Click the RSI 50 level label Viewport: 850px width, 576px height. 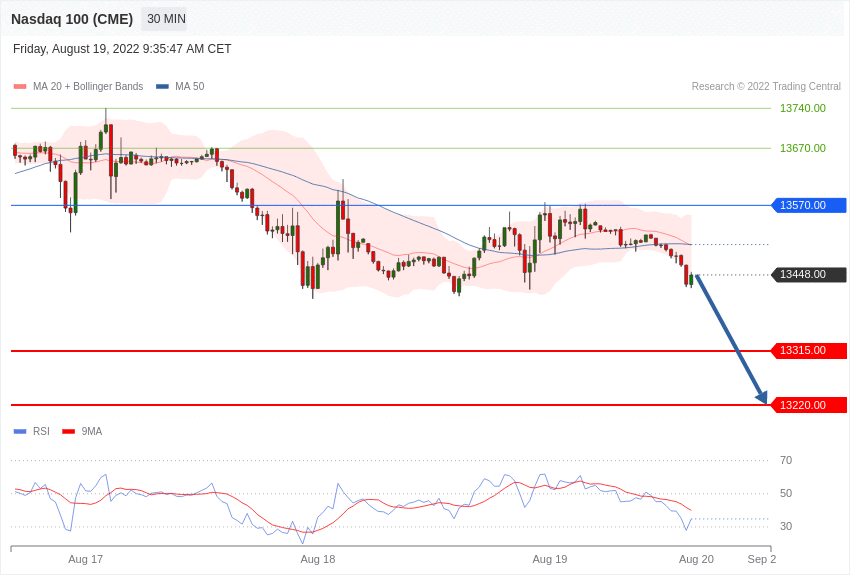[x=786, y=494]
